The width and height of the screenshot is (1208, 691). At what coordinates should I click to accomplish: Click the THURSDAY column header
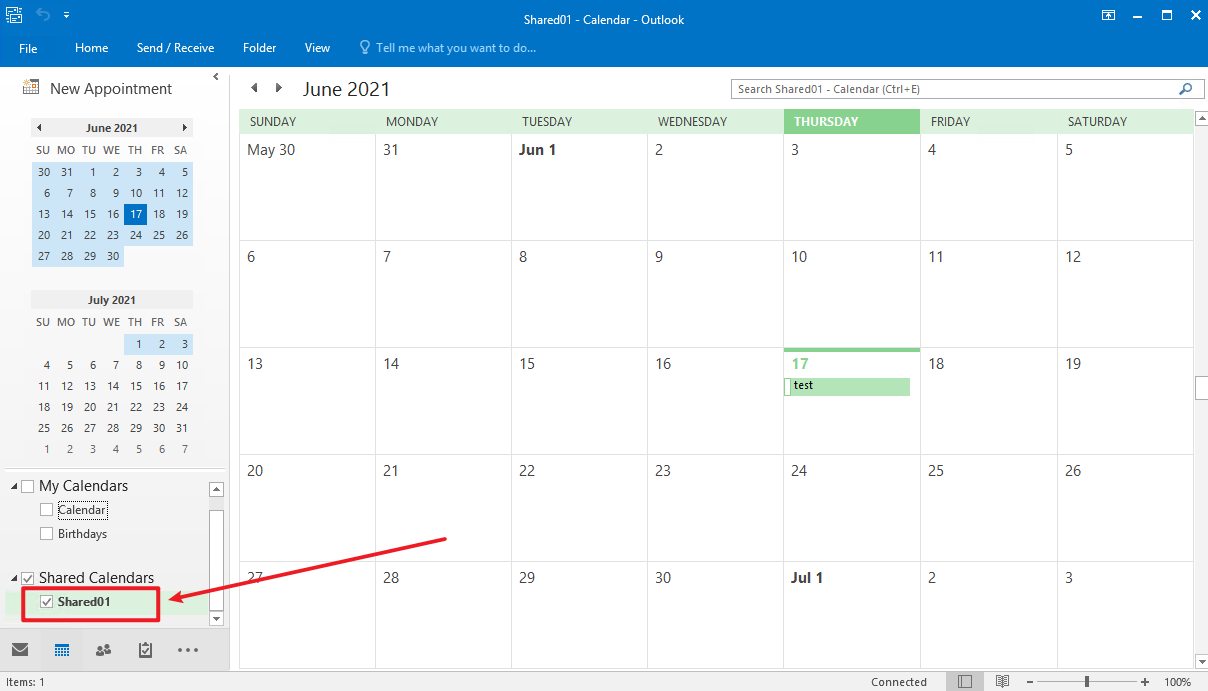tap(852, 121)
